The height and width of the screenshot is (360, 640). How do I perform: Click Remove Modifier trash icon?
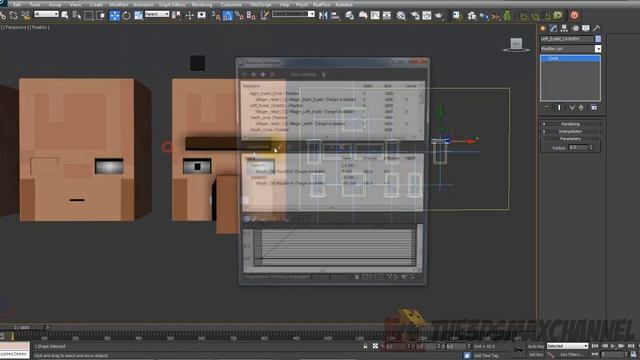tap(581, 107)
